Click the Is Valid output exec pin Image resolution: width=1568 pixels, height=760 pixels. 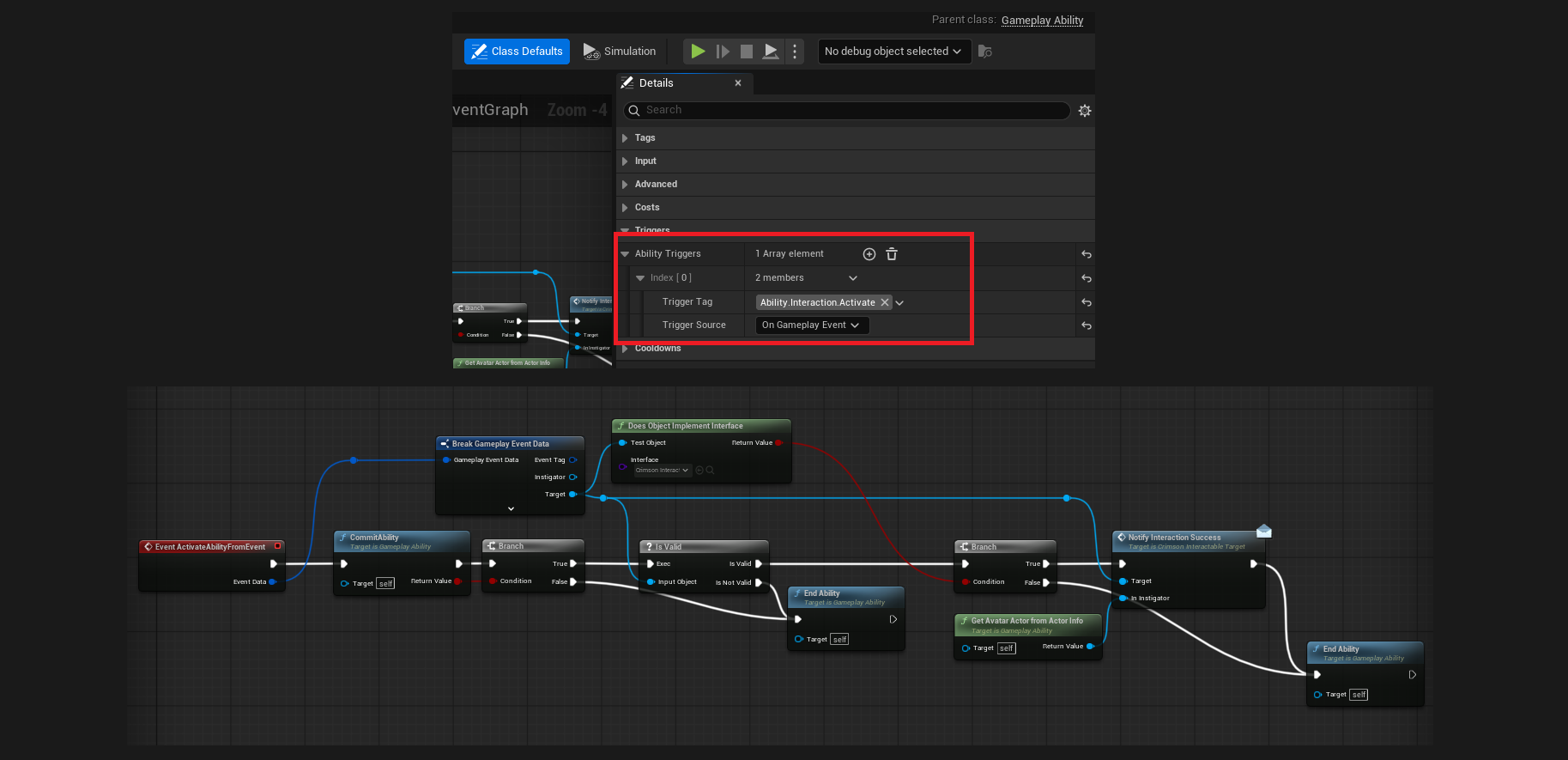(x=759, y=564)
